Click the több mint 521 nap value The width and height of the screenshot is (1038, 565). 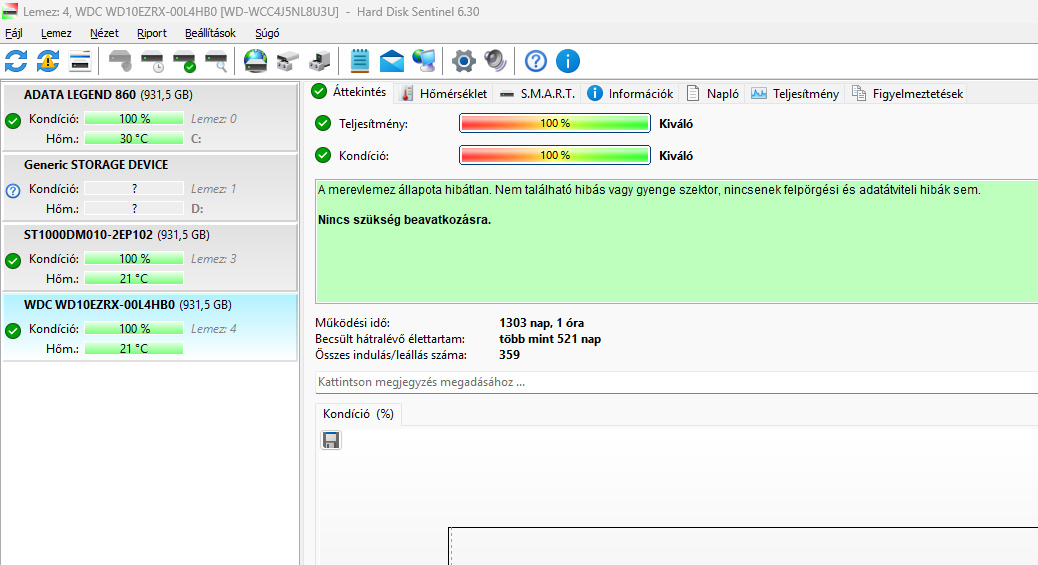click(x=550, y=339)
